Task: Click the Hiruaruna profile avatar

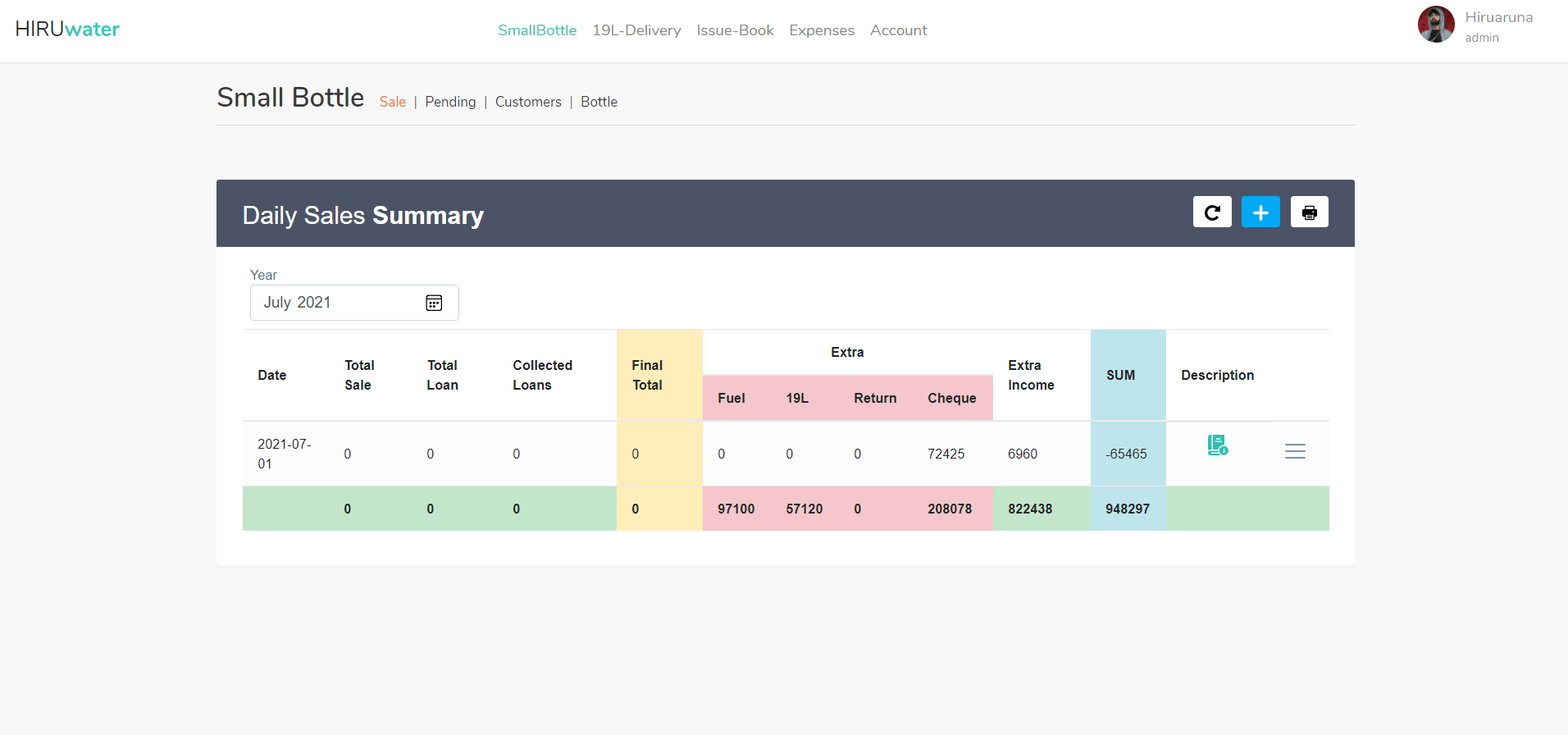Action: pos(1436,25)
